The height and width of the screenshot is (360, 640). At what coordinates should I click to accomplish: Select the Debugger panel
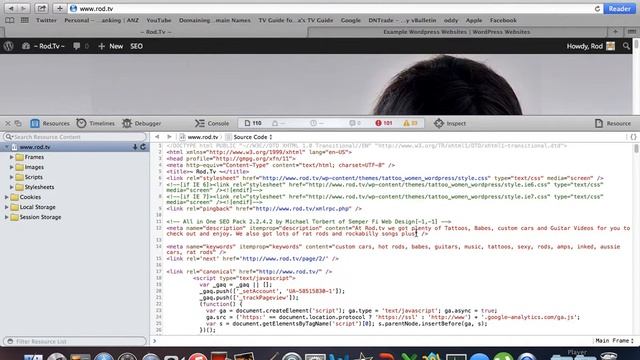point(142,123)
